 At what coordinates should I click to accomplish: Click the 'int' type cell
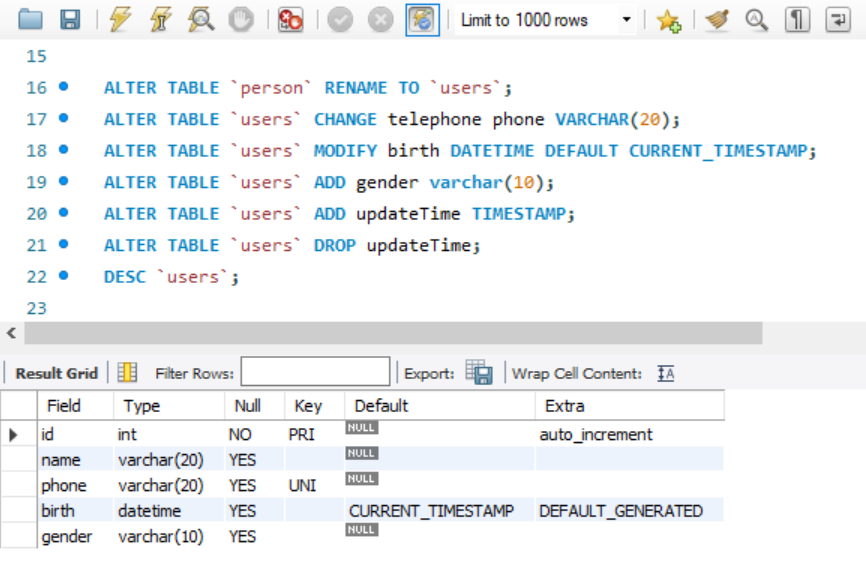(169, 435)
